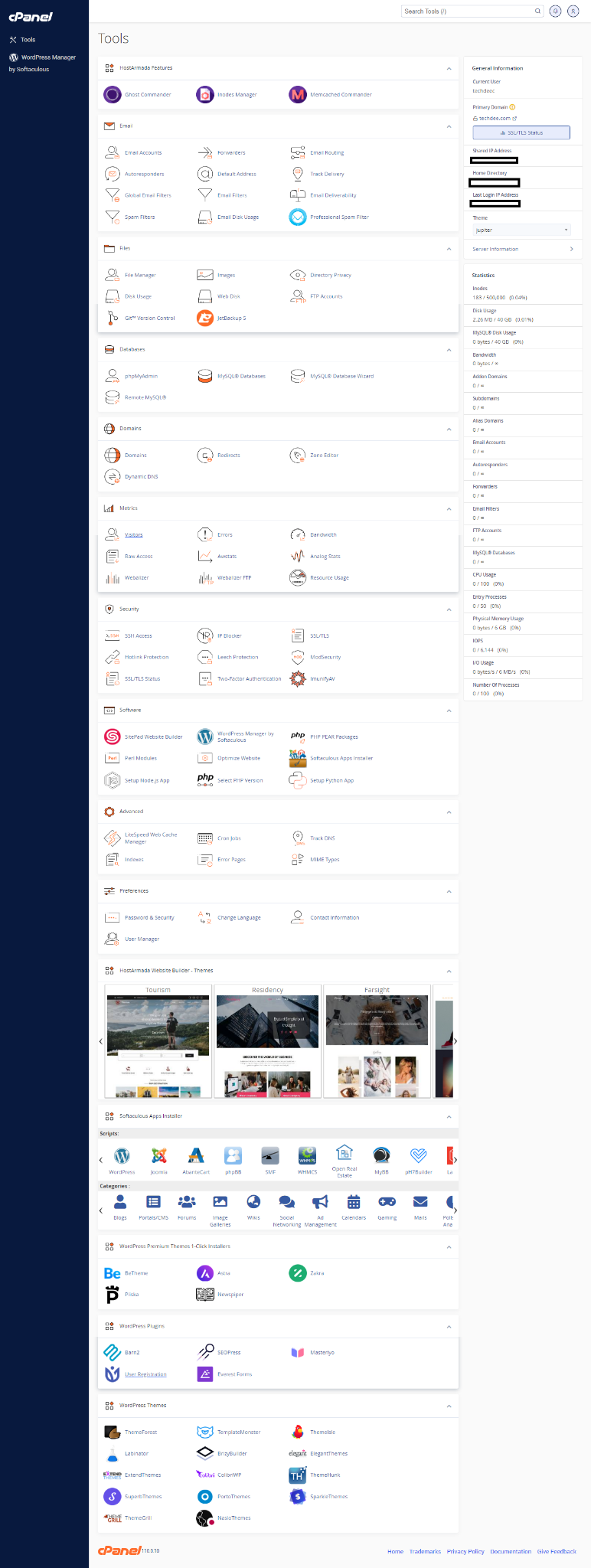Collapse the Email section

pyautogui.click(x=449, y=126)
